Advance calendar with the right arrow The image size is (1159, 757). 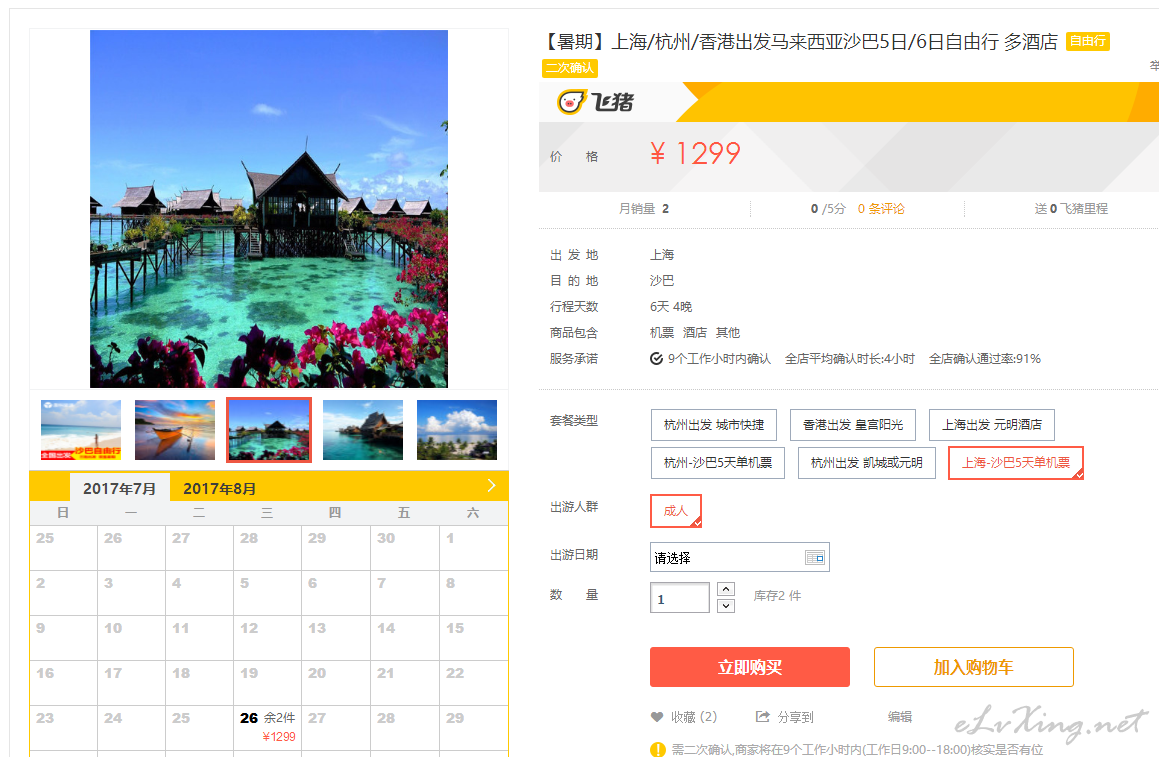pos(492,486)
